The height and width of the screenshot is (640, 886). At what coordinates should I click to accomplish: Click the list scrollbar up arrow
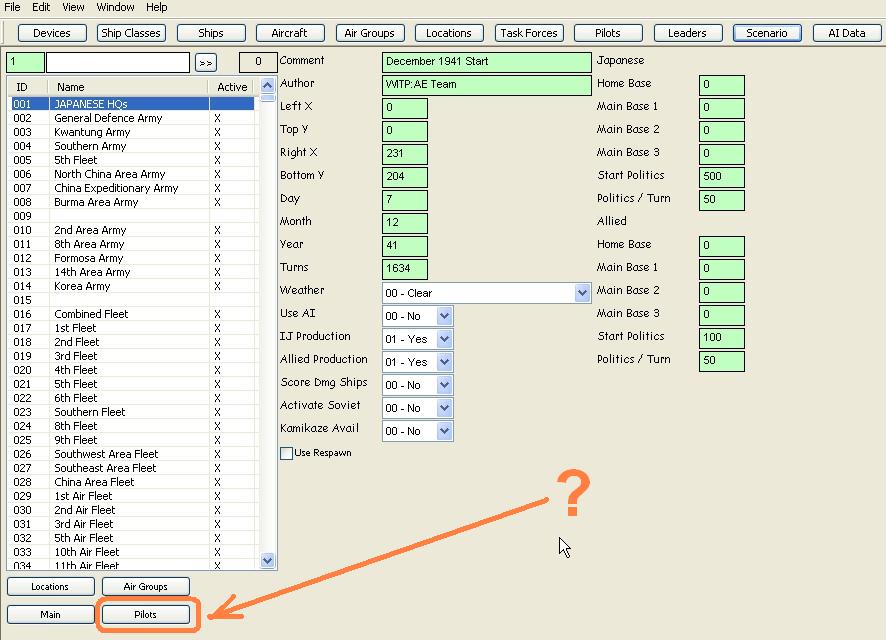(x=267, y=86)
